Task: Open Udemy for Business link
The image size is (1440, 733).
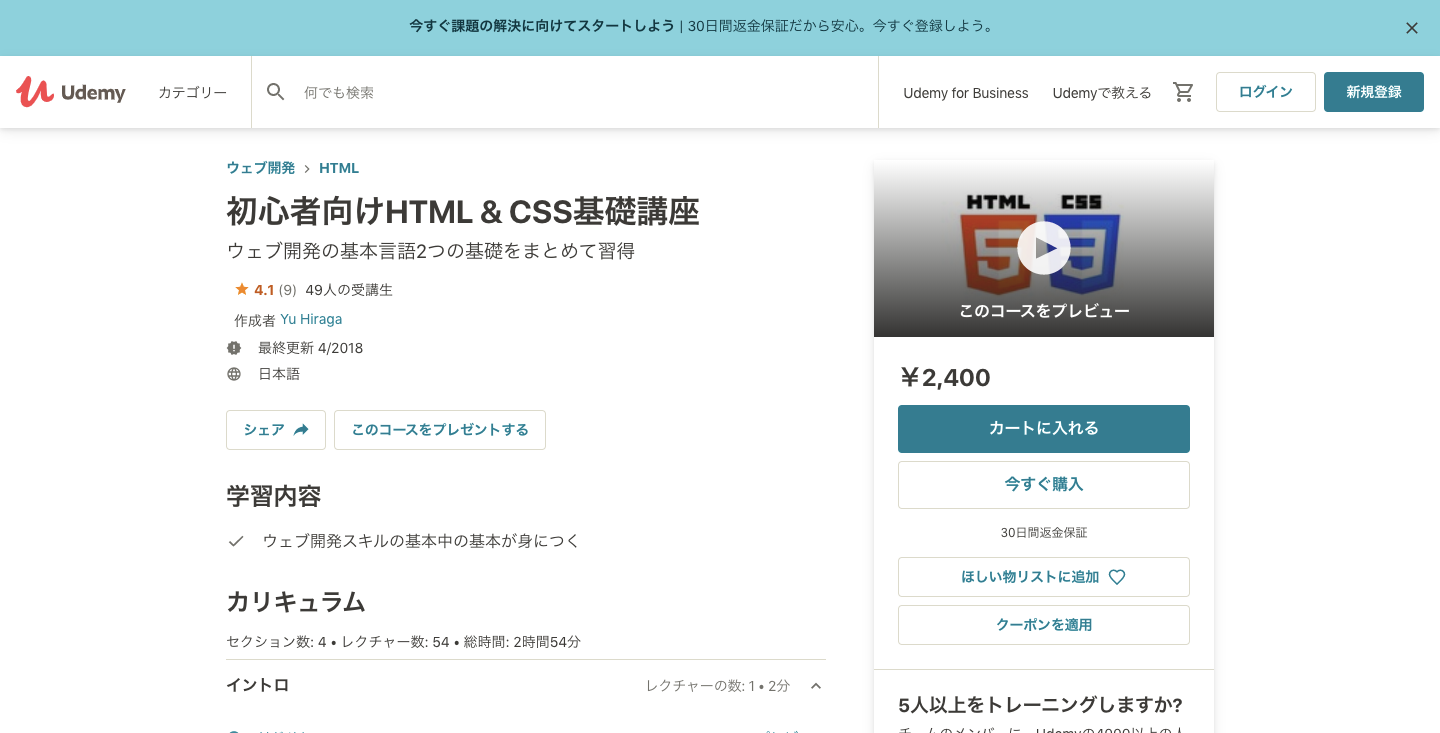Action: point(966,93)
